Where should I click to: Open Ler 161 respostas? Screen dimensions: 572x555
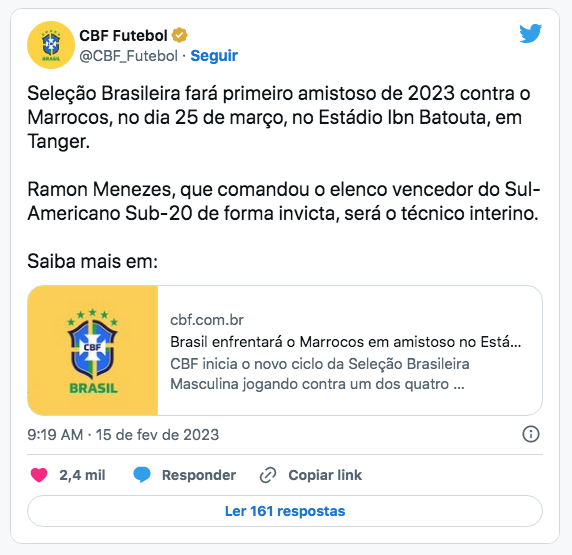[x=285, y=511]
